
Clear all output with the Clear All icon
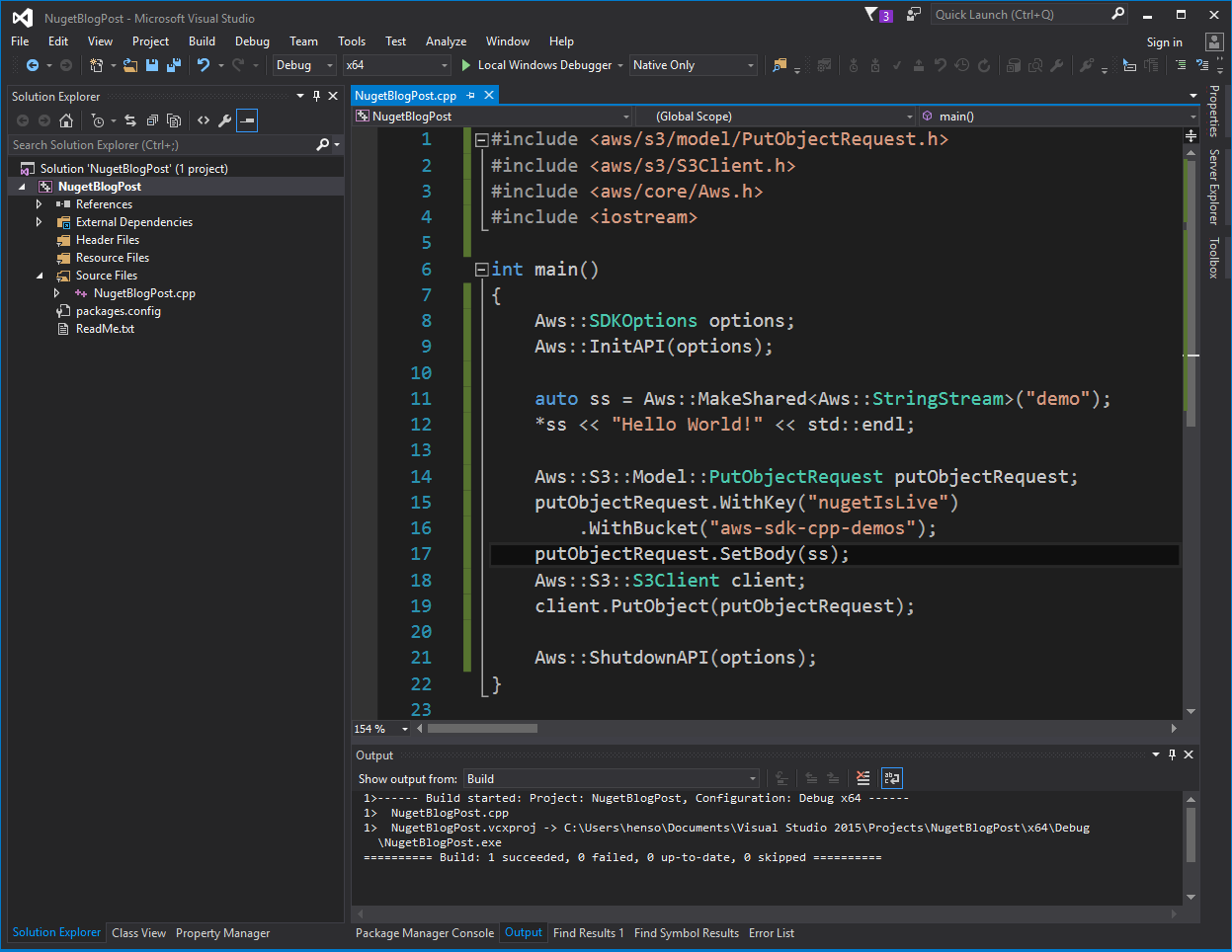[862, 778]
